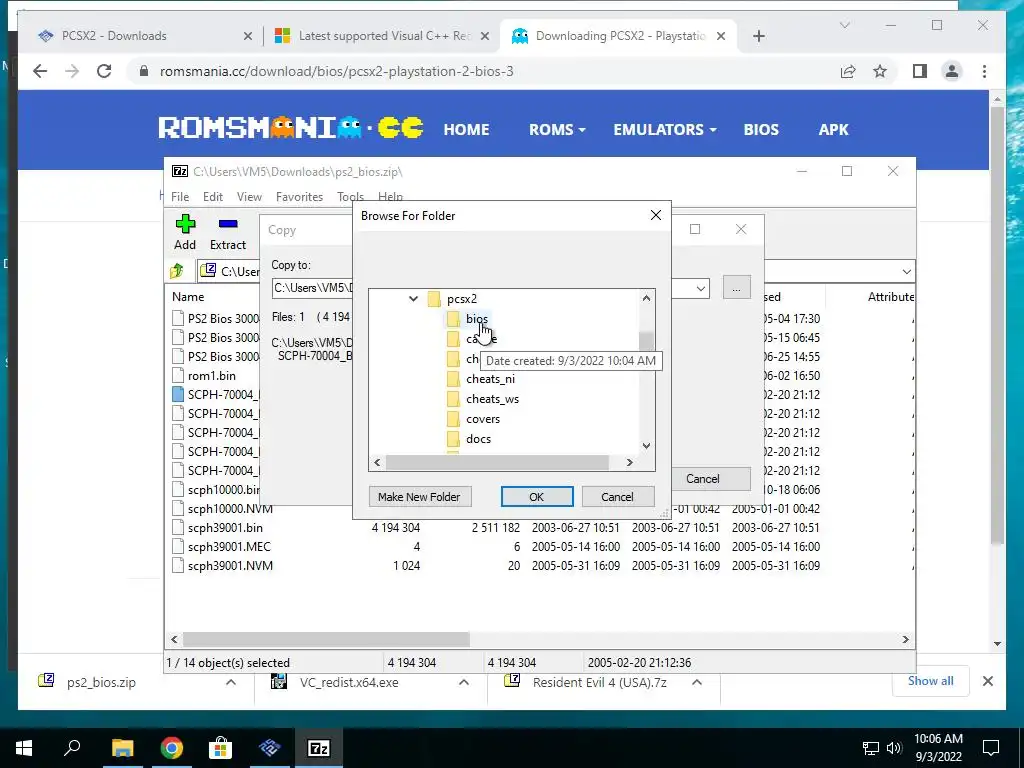This screenshot has height=768, width=1024.
Task: Bookmark this page with star icon
Action: tap(880, 71)
